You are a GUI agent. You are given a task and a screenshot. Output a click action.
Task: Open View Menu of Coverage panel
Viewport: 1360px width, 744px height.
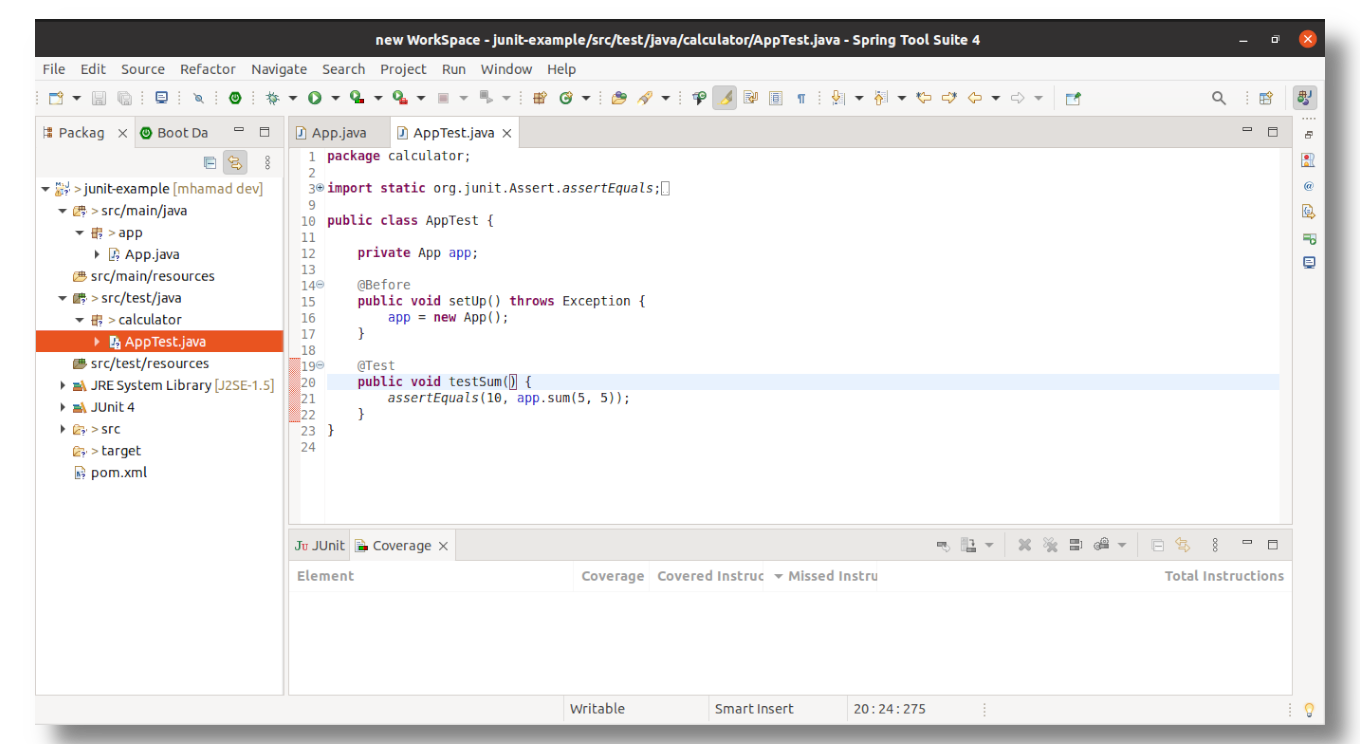tap(1215, 545)
